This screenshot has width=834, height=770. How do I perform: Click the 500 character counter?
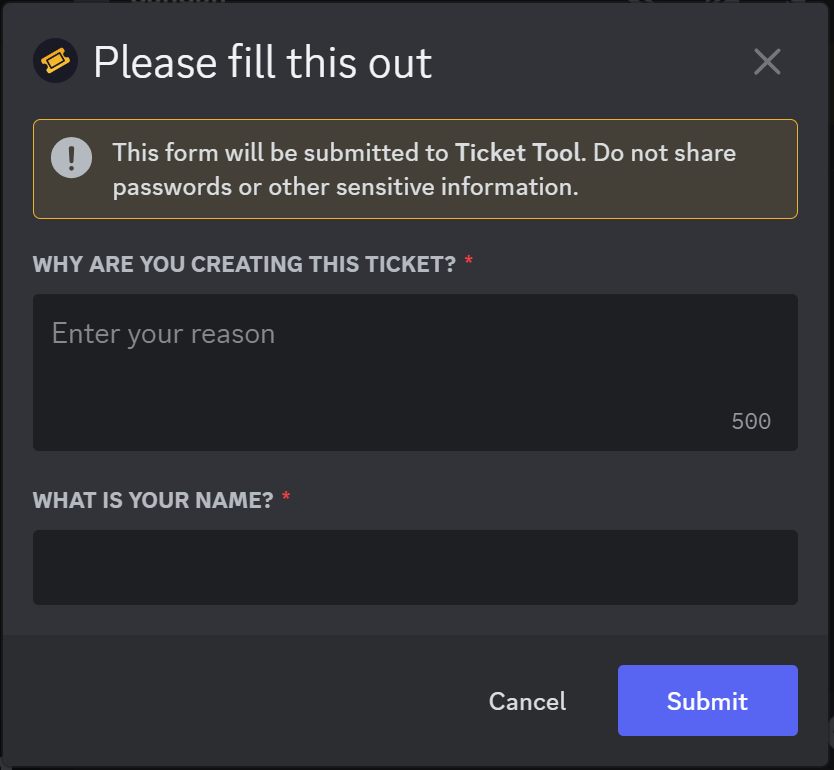(751, 422)
